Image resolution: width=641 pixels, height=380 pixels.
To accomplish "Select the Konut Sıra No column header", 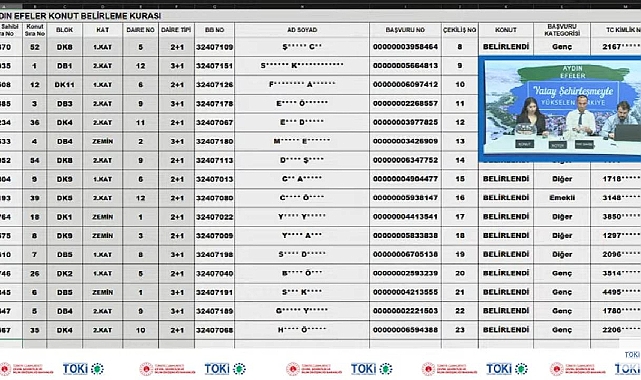I will point(35,30).
